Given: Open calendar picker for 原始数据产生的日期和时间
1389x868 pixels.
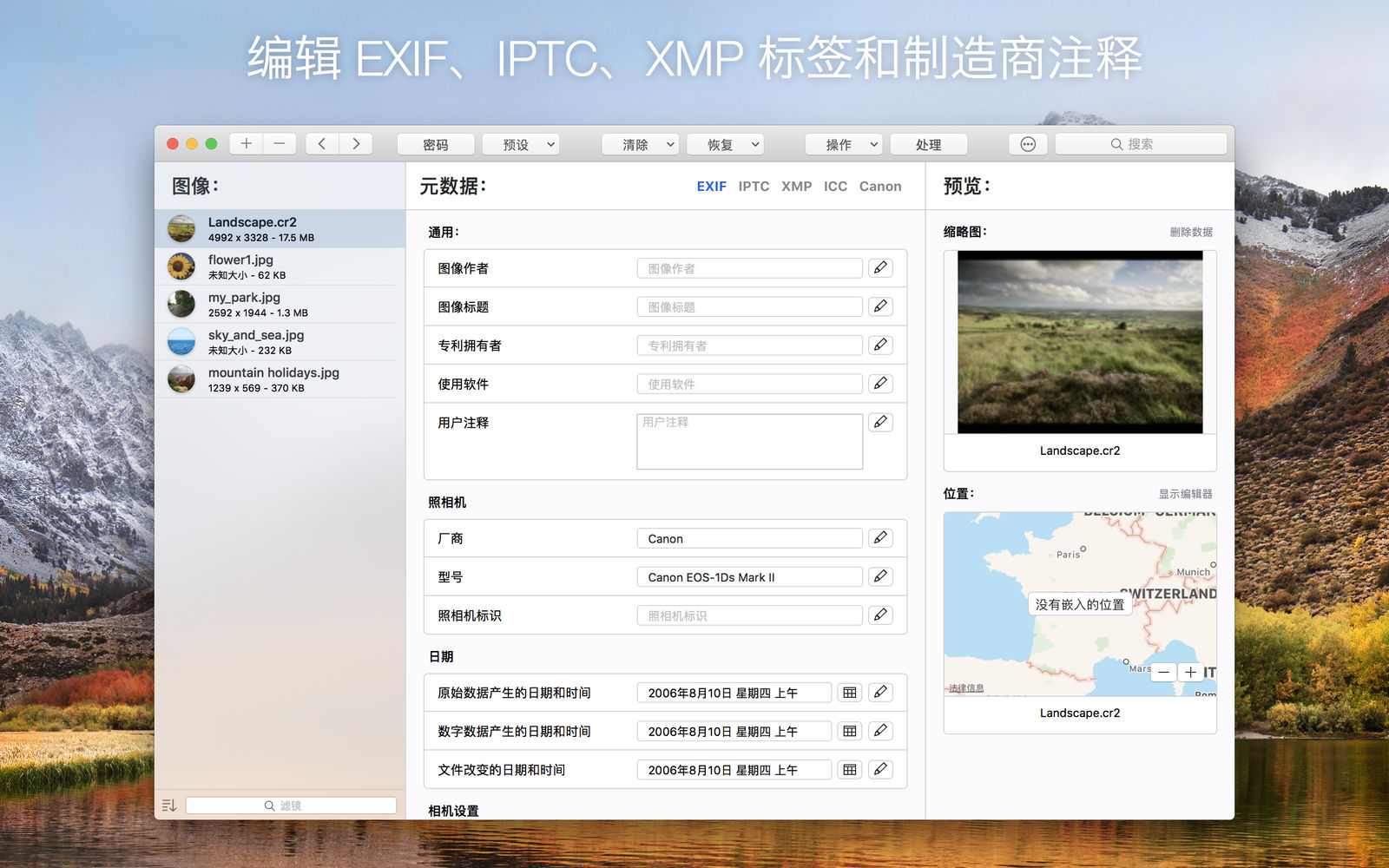Looking at the screenshot, I should tap(850, 693).
